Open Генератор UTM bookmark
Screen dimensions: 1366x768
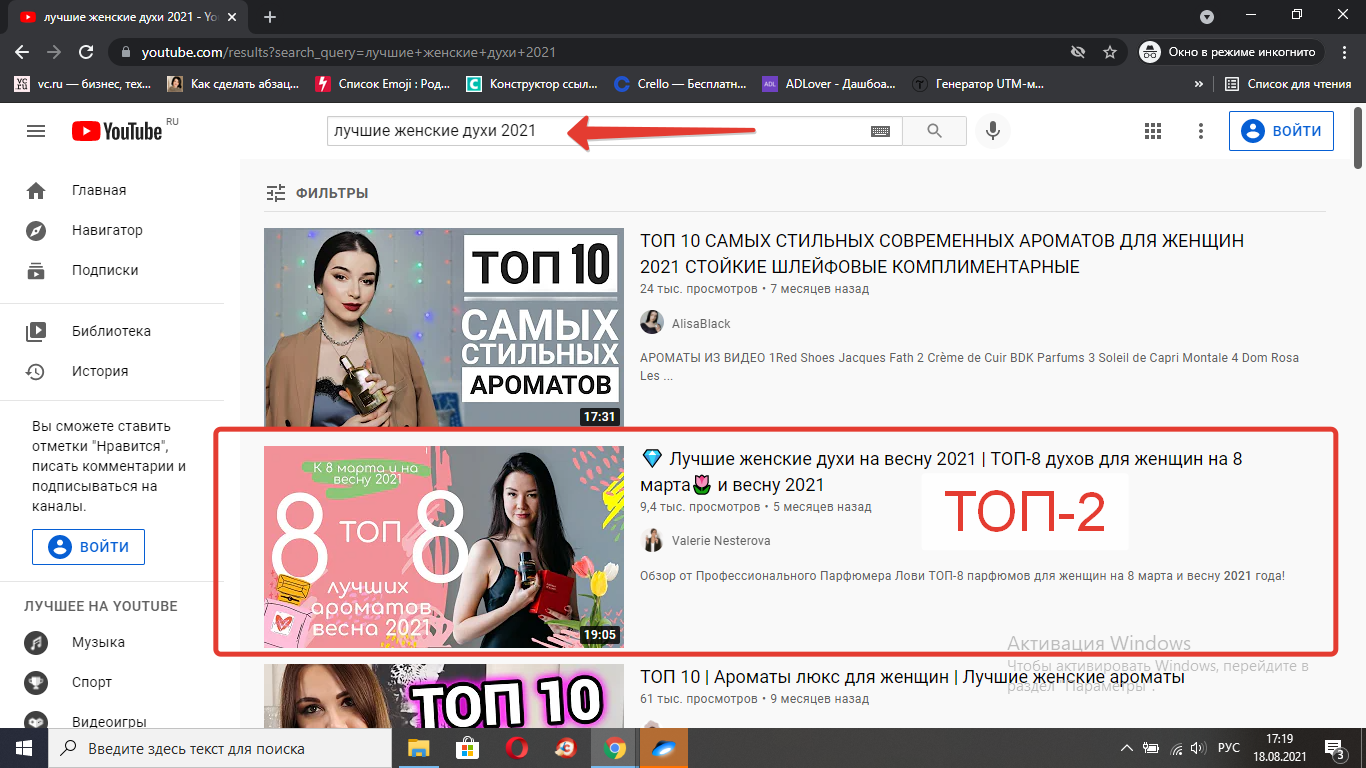click(x=979, y=84)
